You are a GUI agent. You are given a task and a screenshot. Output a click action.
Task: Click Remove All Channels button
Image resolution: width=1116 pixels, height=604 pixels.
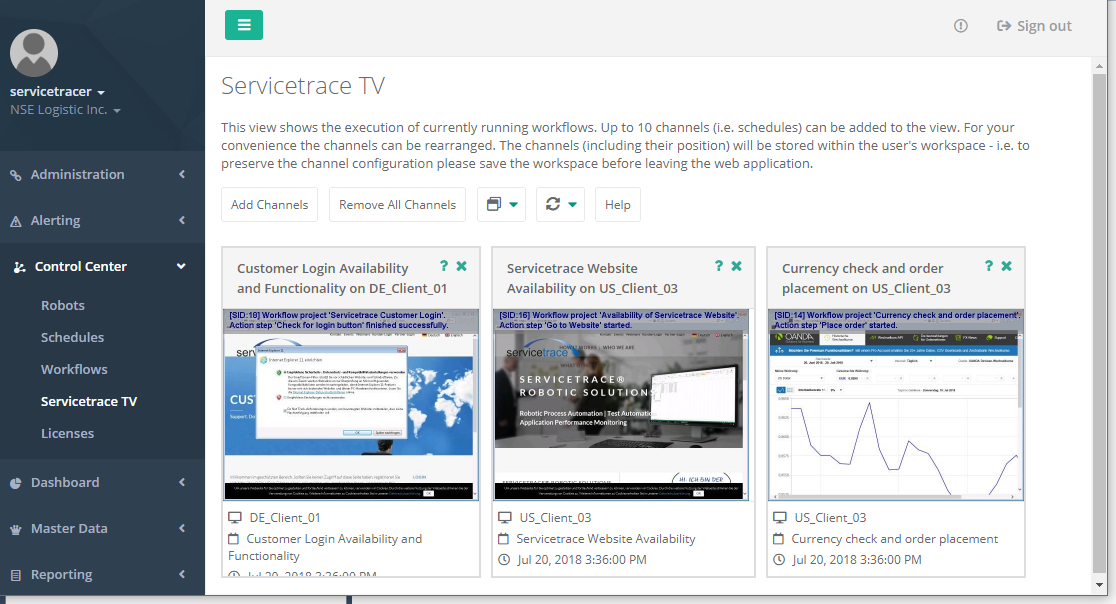(x=397, y=205)
